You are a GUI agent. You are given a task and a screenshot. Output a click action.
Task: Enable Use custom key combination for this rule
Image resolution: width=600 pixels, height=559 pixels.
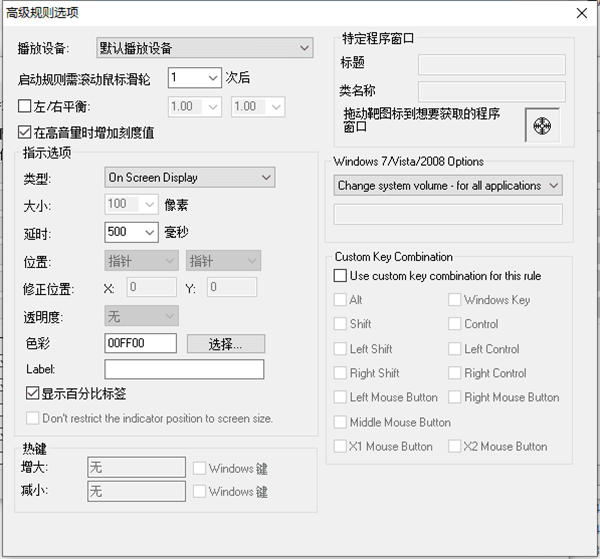click(341, 275)
